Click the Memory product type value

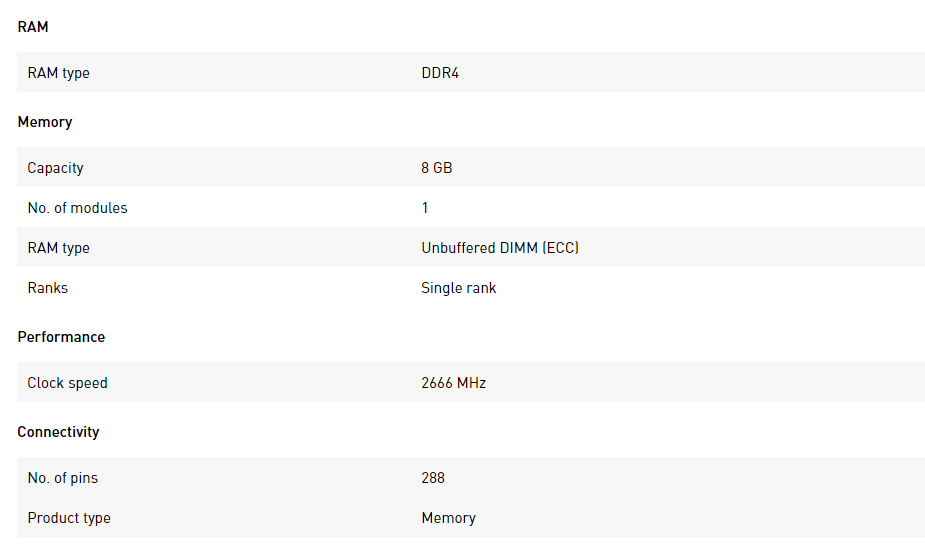pyautogui.click(x=449, y=518)
